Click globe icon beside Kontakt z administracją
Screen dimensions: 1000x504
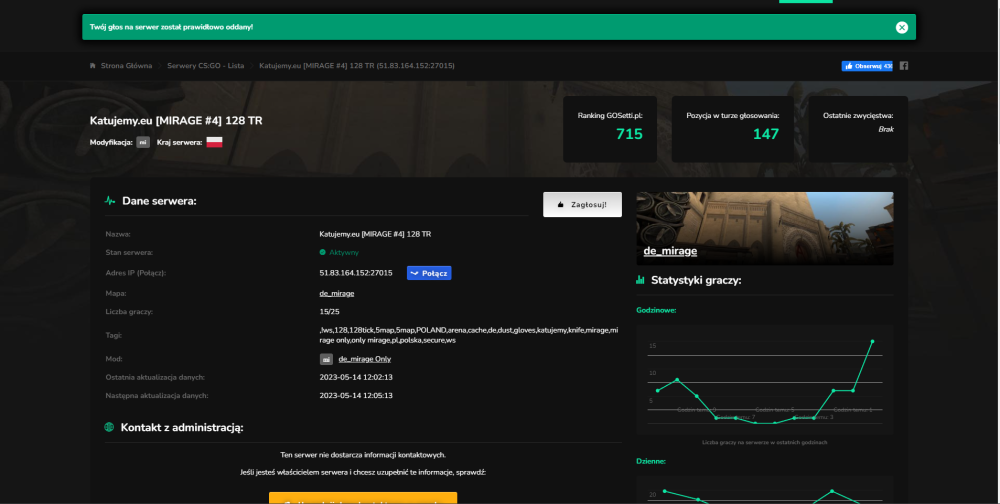109,427
